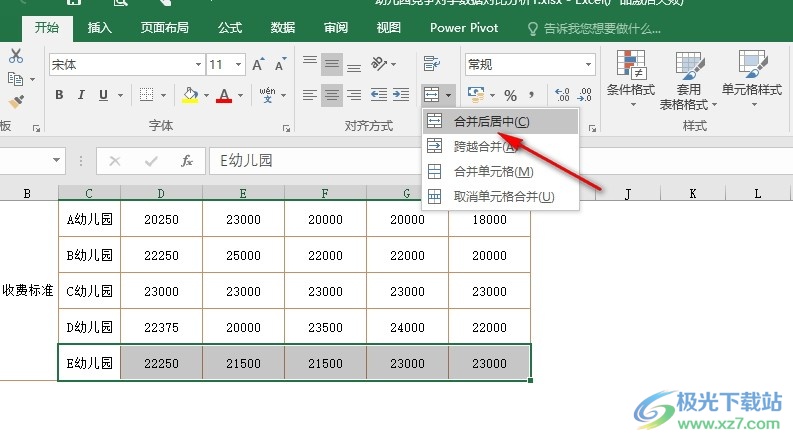Select column K header
The width and height of the screenshot is (793, 440).
(692, 193)
